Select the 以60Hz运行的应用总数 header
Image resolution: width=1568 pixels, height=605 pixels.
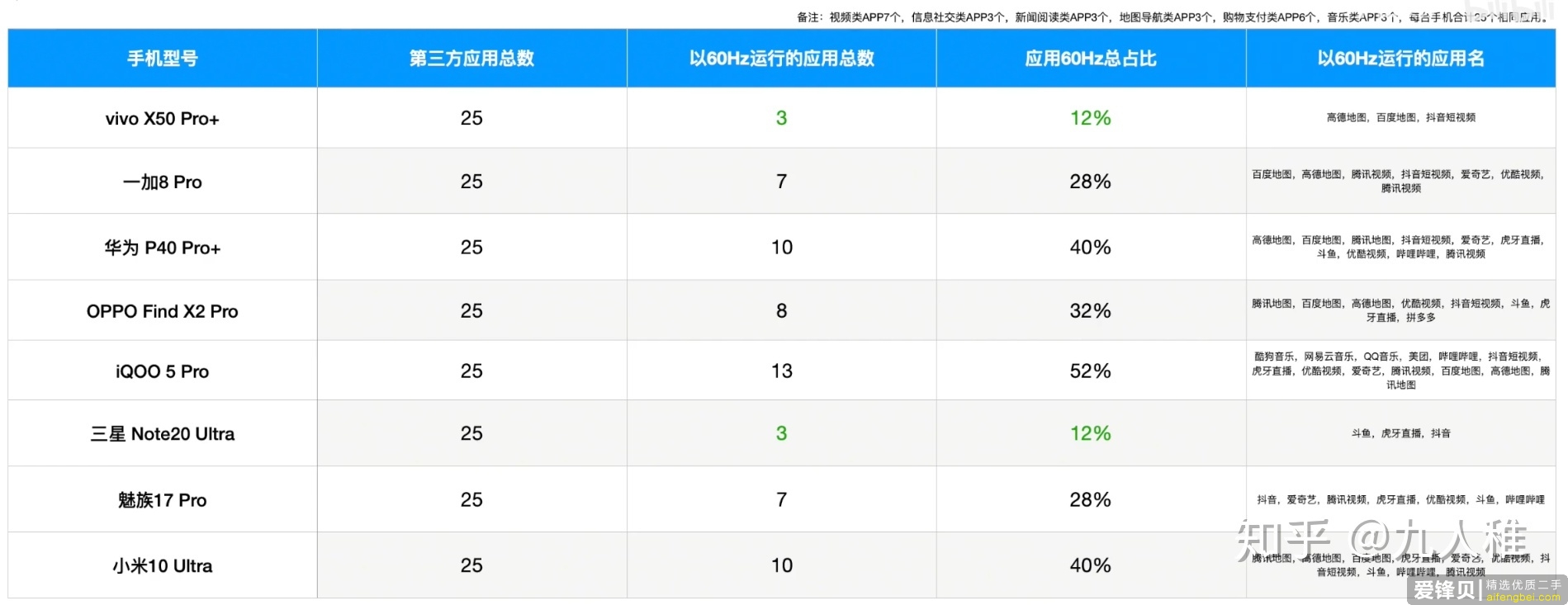click(x=781, y=59)
